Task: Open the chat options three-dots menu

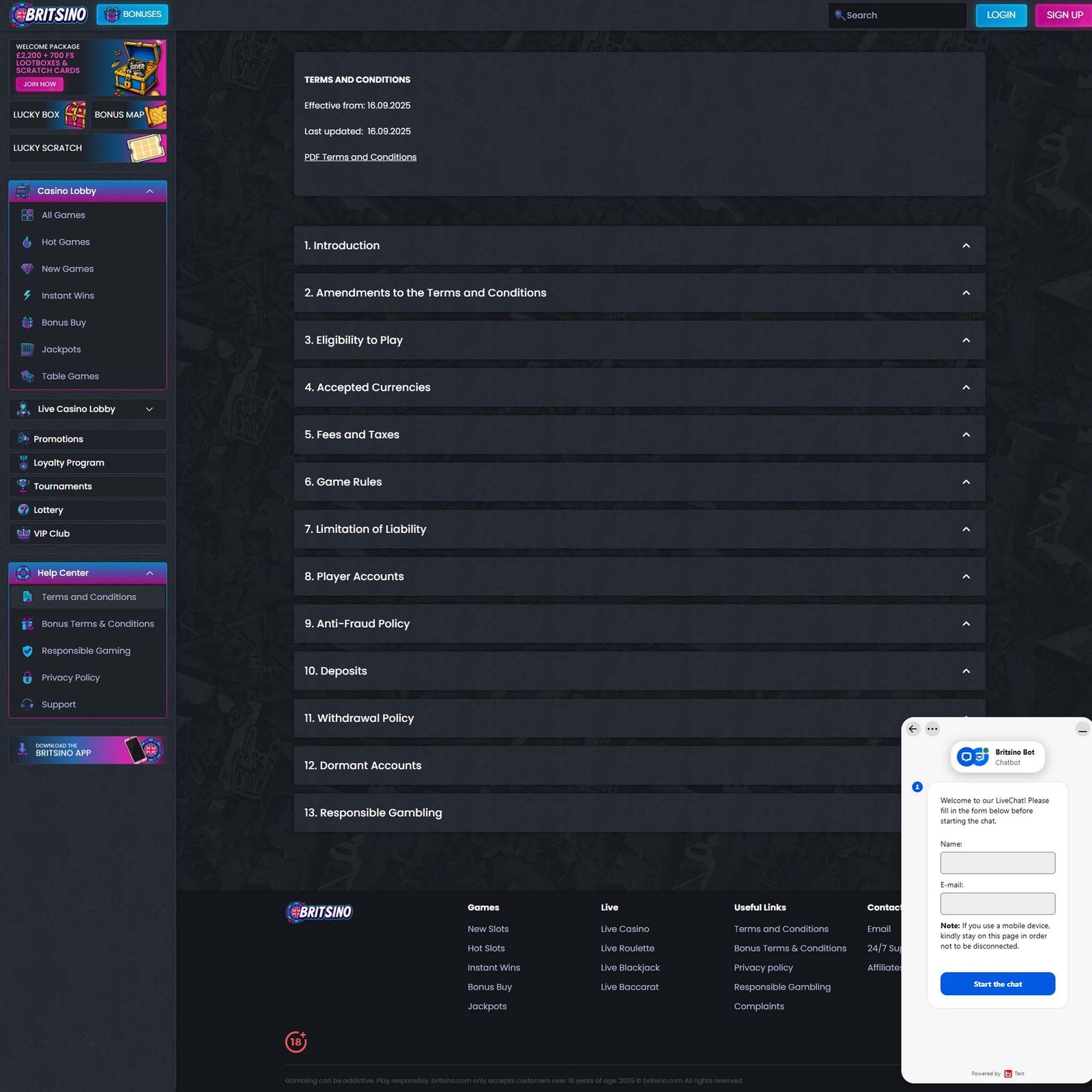Action: [x=932, y=729]
